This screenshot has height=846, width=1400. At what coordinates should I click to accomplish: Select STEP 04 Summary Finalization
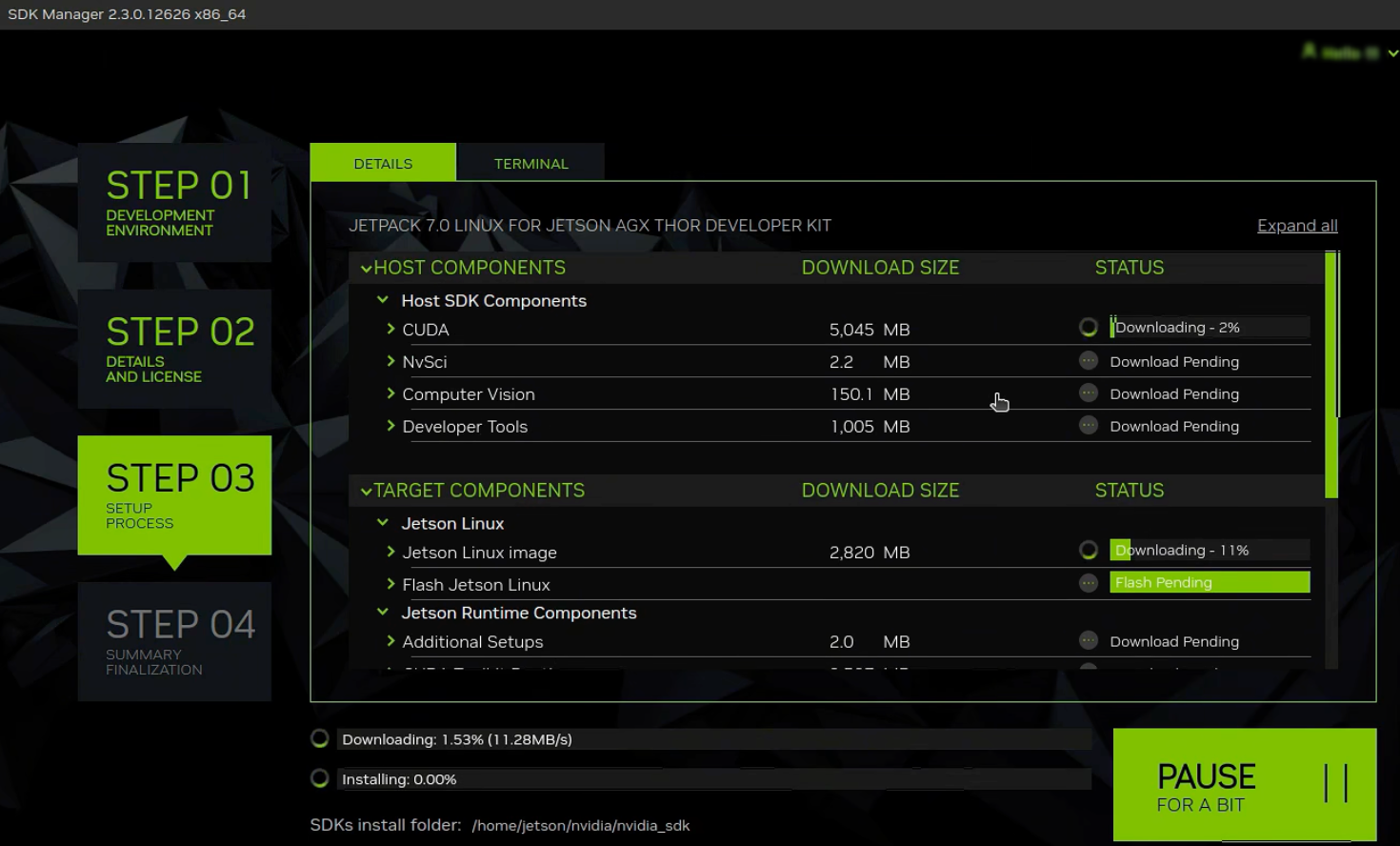coord(174,642)
